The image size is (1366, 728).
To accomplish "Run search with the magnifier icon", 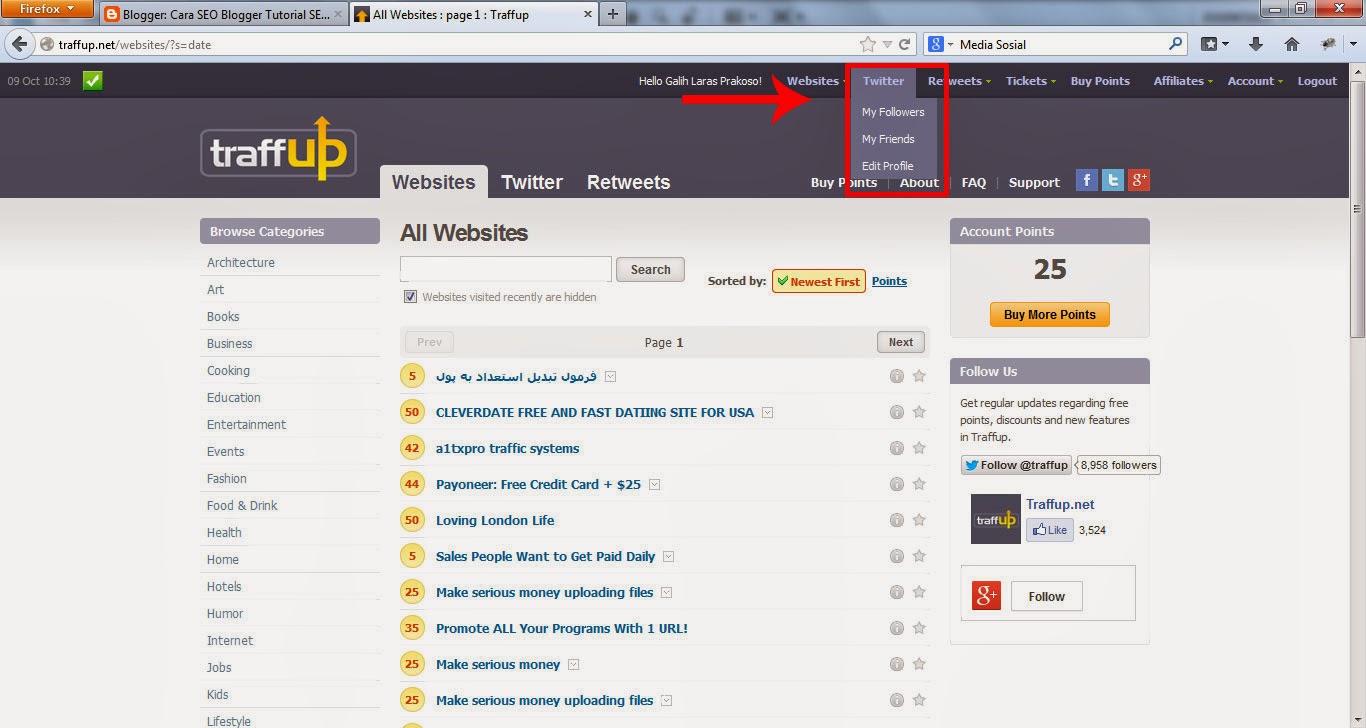I will (x=1176, y=44).
